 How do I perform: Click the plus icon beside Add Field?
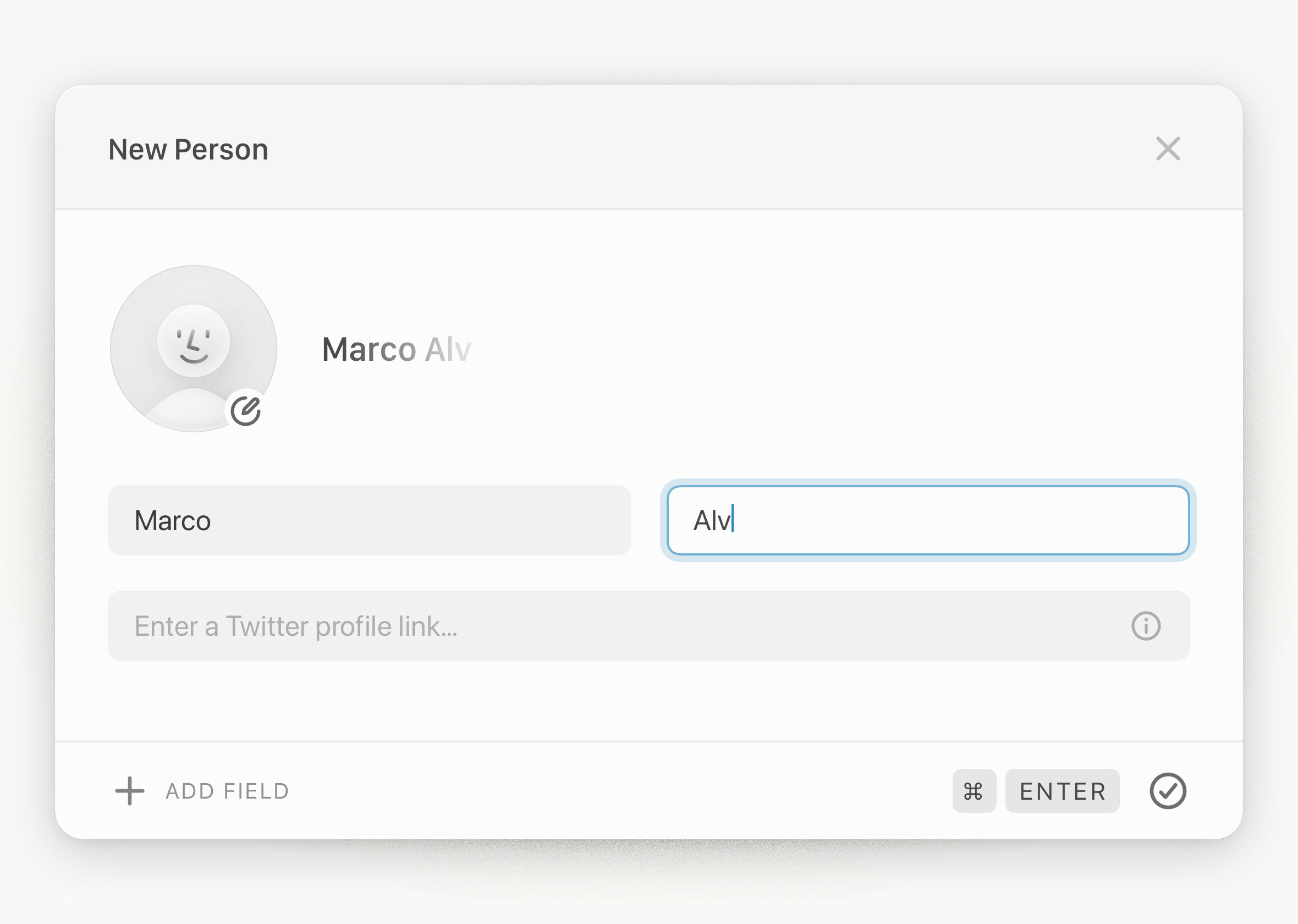coord(130,791)
